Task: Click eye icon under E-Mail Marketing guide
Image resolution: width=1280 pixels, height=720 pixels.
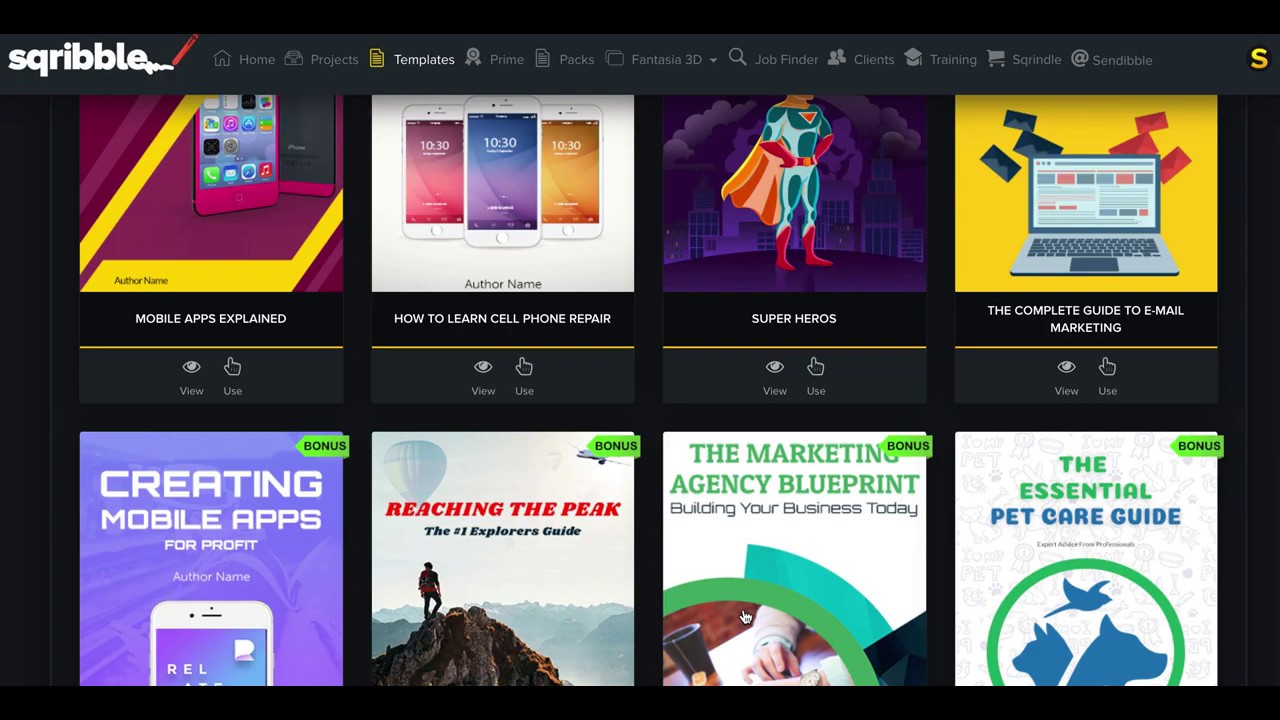Action: pyautogui.click(x=1066, y=367)
